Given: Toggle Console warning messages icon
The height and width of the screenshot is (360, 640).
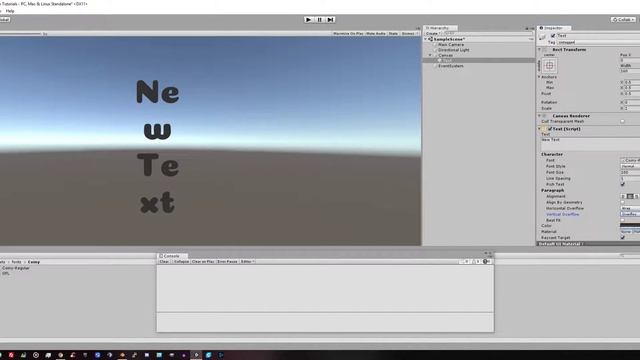Looking at the screenshot, I should pyautogui.click(x=477, y=261).
